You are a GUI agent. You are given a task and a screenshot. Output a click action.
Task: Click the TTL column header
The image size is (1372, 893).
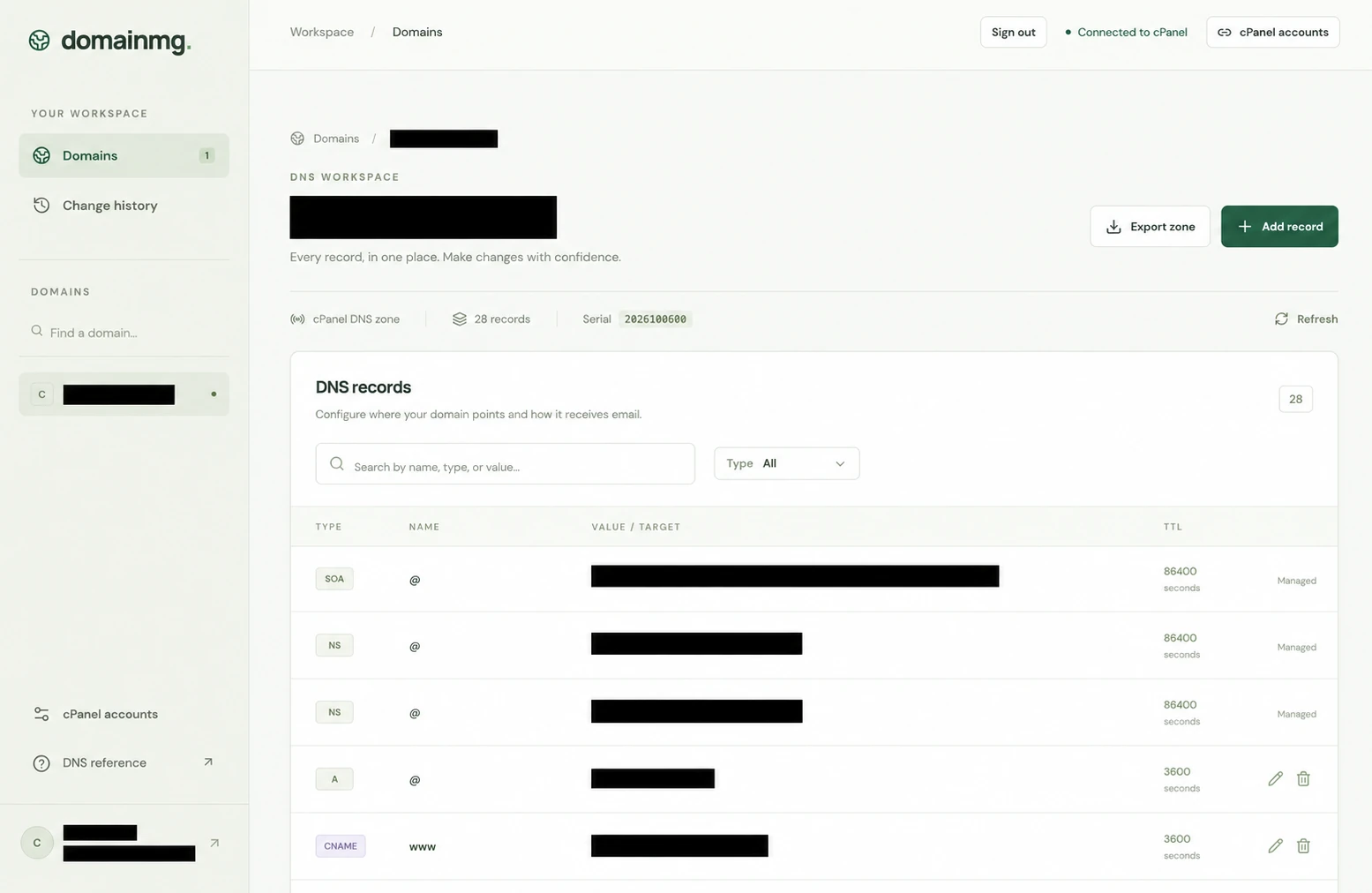(1173, 527)
